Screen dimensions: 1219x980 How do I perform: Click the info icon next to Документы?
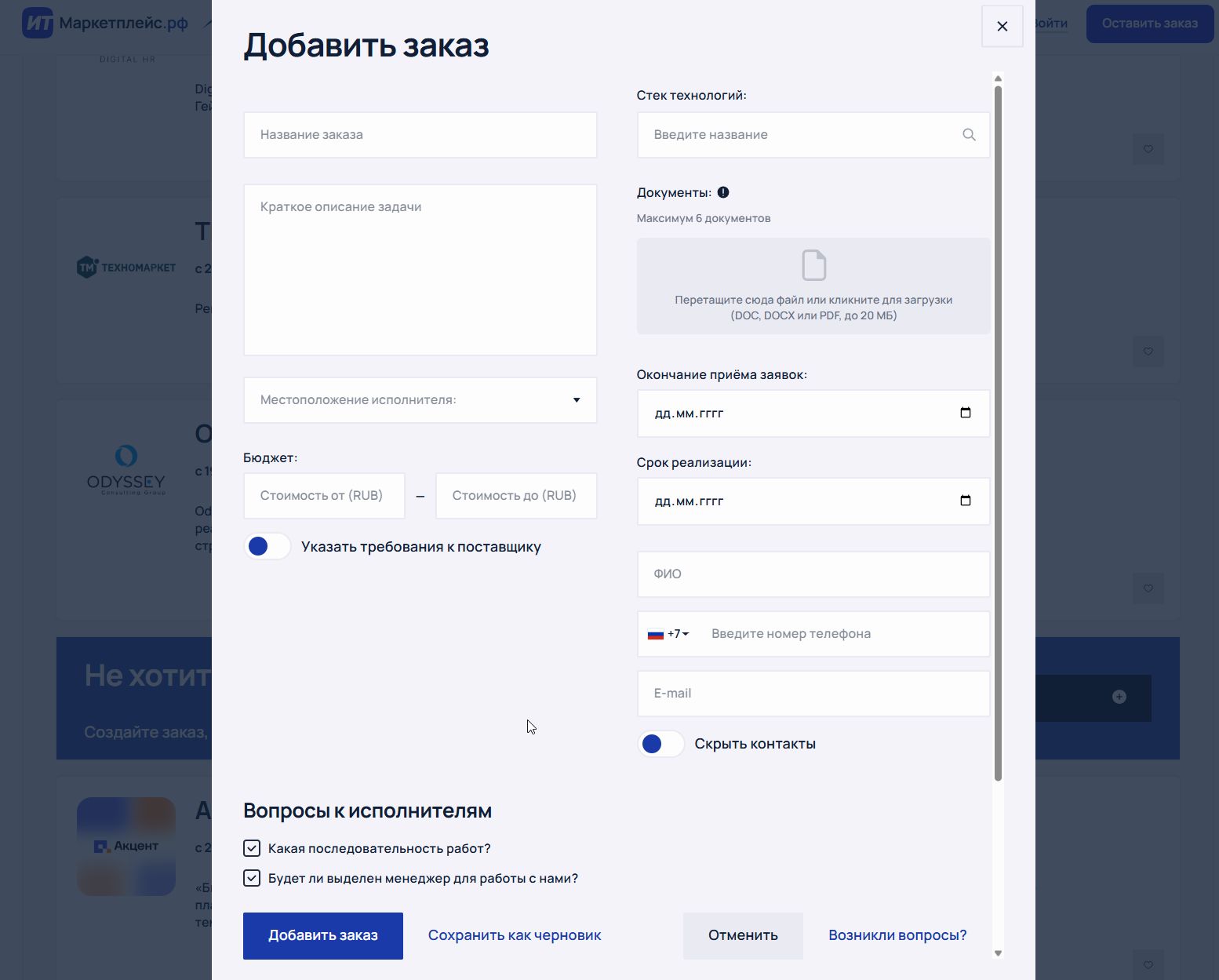pos(724,191)
